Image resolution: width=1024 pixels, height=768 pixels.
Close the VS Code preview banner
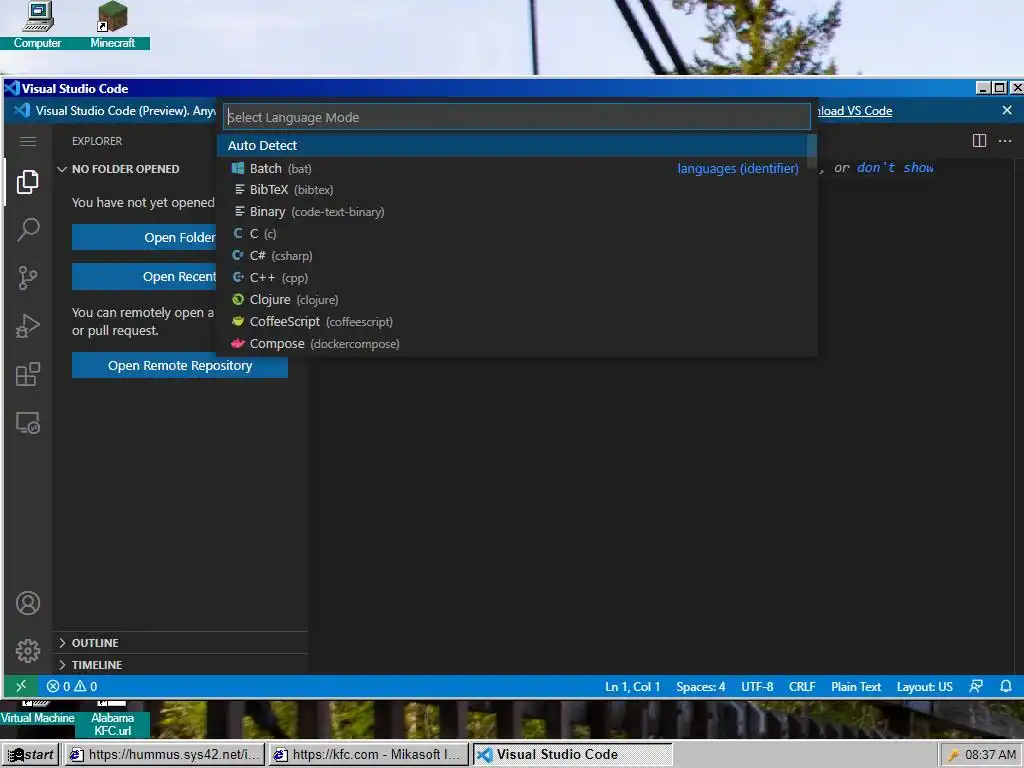pyautogui.click(x=1007, y=110)
